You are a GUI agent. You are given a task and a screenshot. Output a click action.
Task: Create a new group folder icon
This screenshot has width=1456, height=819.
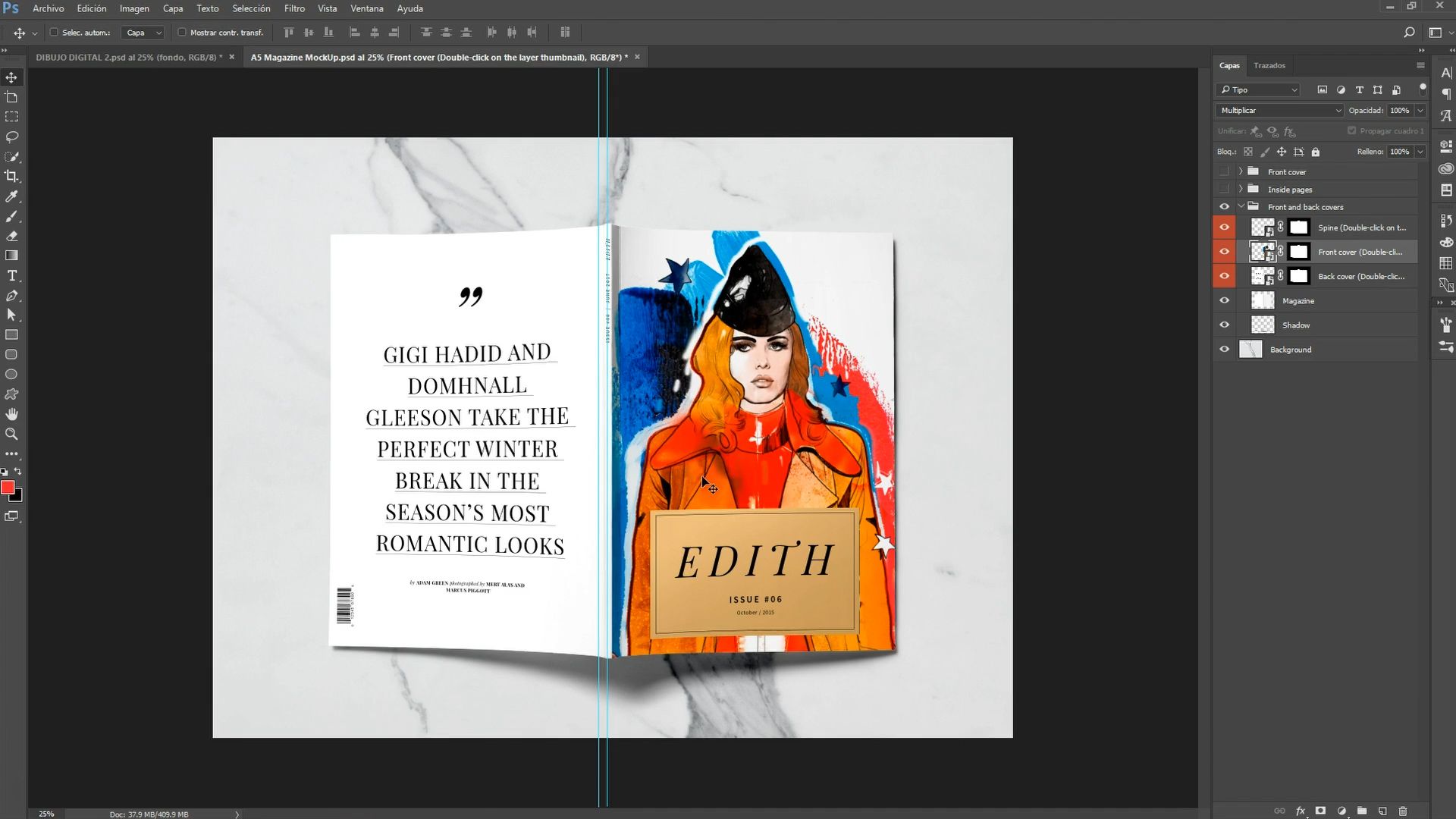(x=1362, y=811)
